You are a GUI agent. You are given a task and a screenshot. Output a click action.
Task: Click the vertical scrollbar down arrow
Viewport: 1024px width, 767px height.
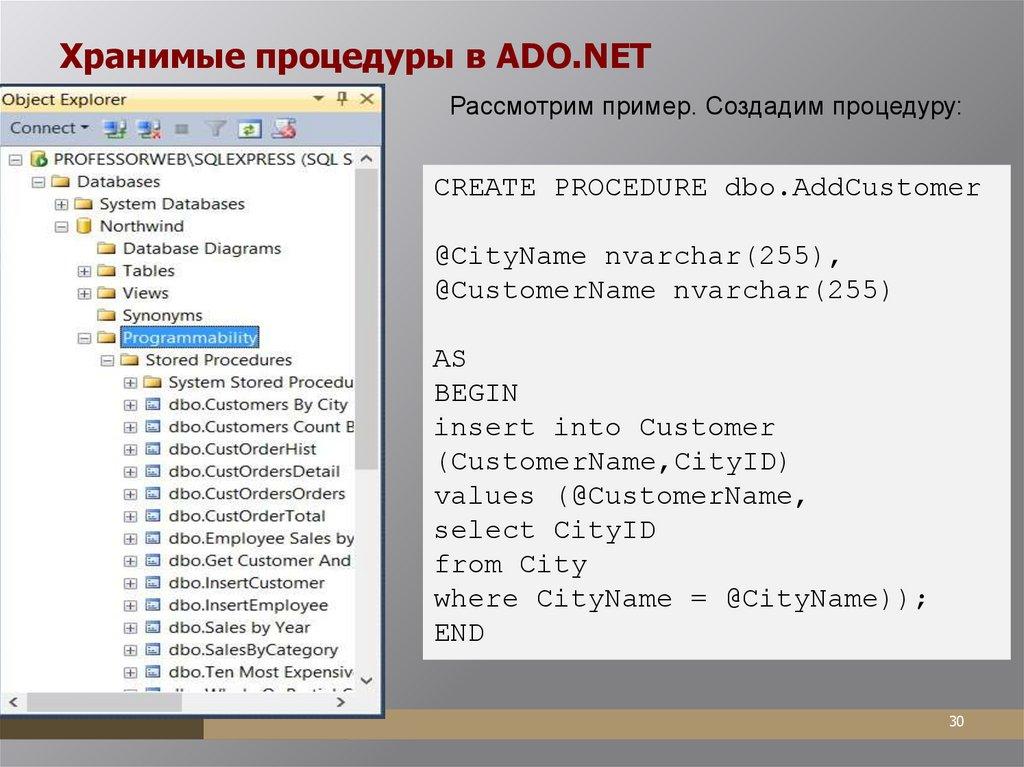(367, 680)
